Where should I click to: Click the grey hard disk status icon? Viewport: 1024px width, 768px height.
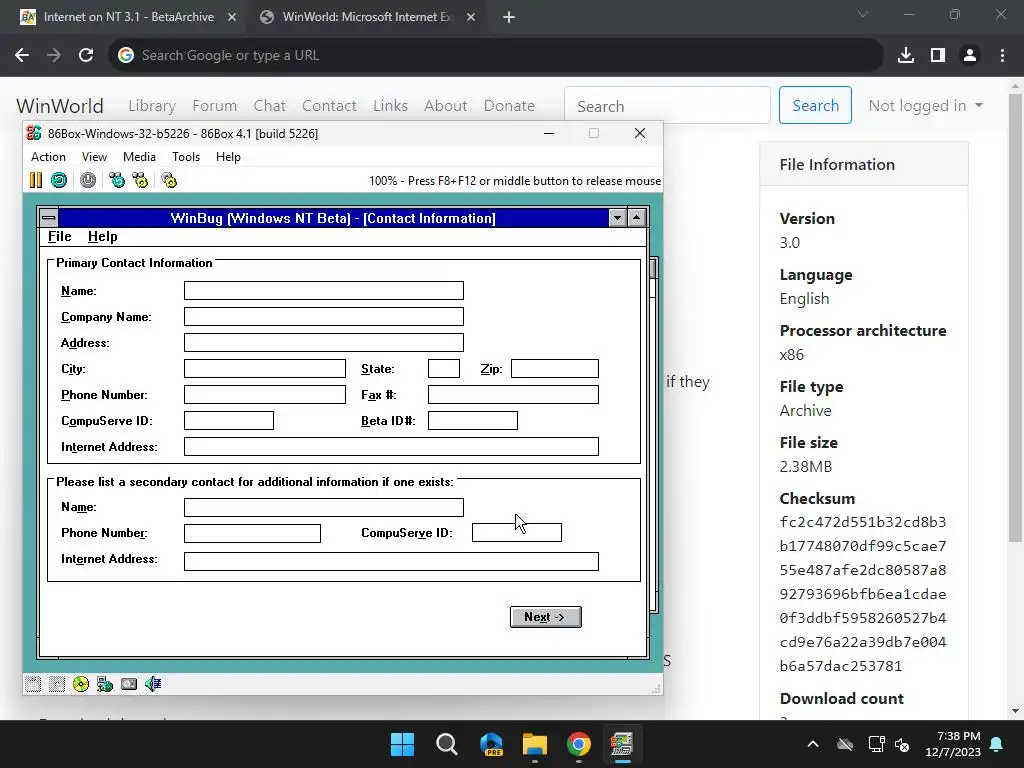tap(129, 684)
